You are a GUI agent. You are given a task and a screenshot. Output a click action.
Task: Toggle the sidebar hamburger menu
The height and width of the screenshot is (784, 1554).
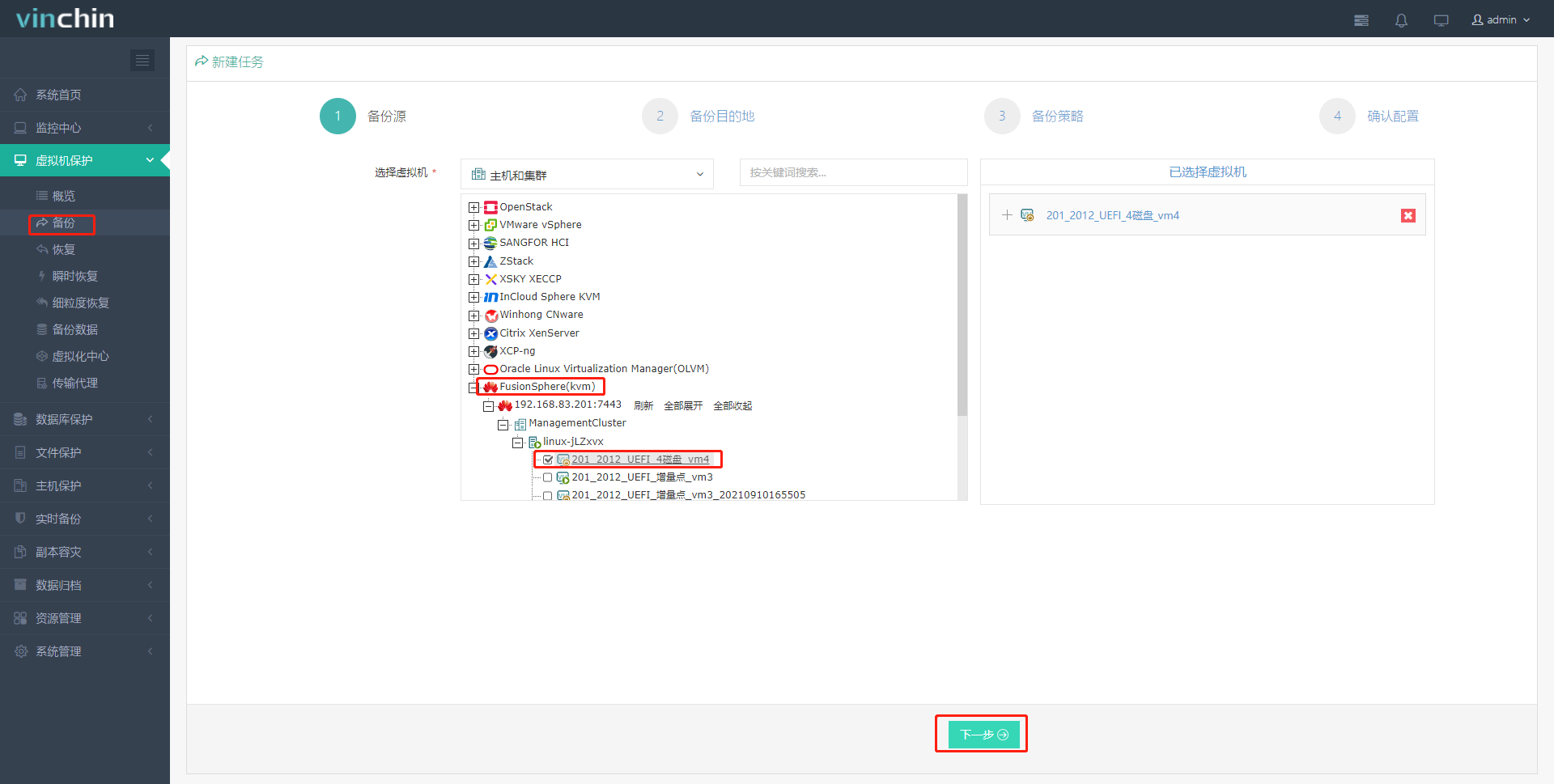142,60
